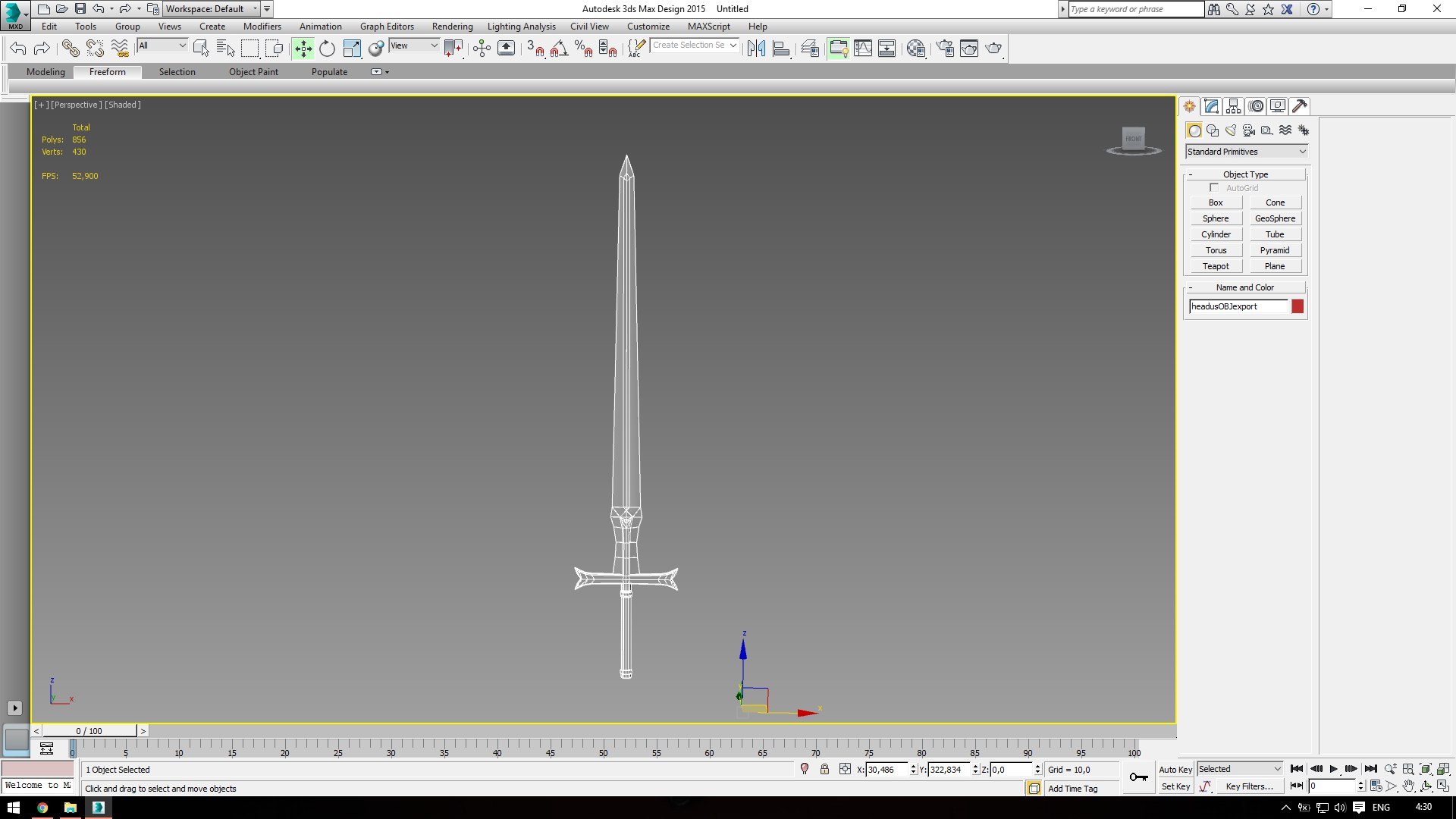Select the Lights category icon
Viewport: 1456px width, 819px height.
pyautogui.click(x=1231, y=130)
